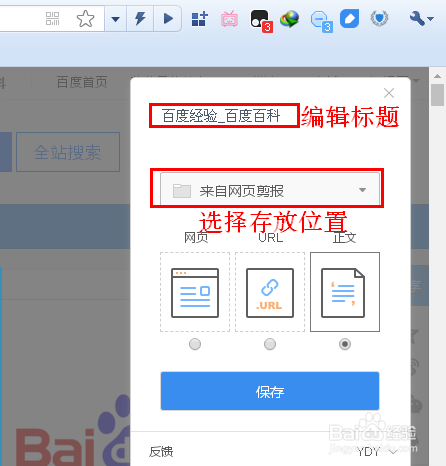Image resolution: width=446 pixels, height=466 pixels.
Task: Expand the YDY account dropdown
Action: [376, 452]
